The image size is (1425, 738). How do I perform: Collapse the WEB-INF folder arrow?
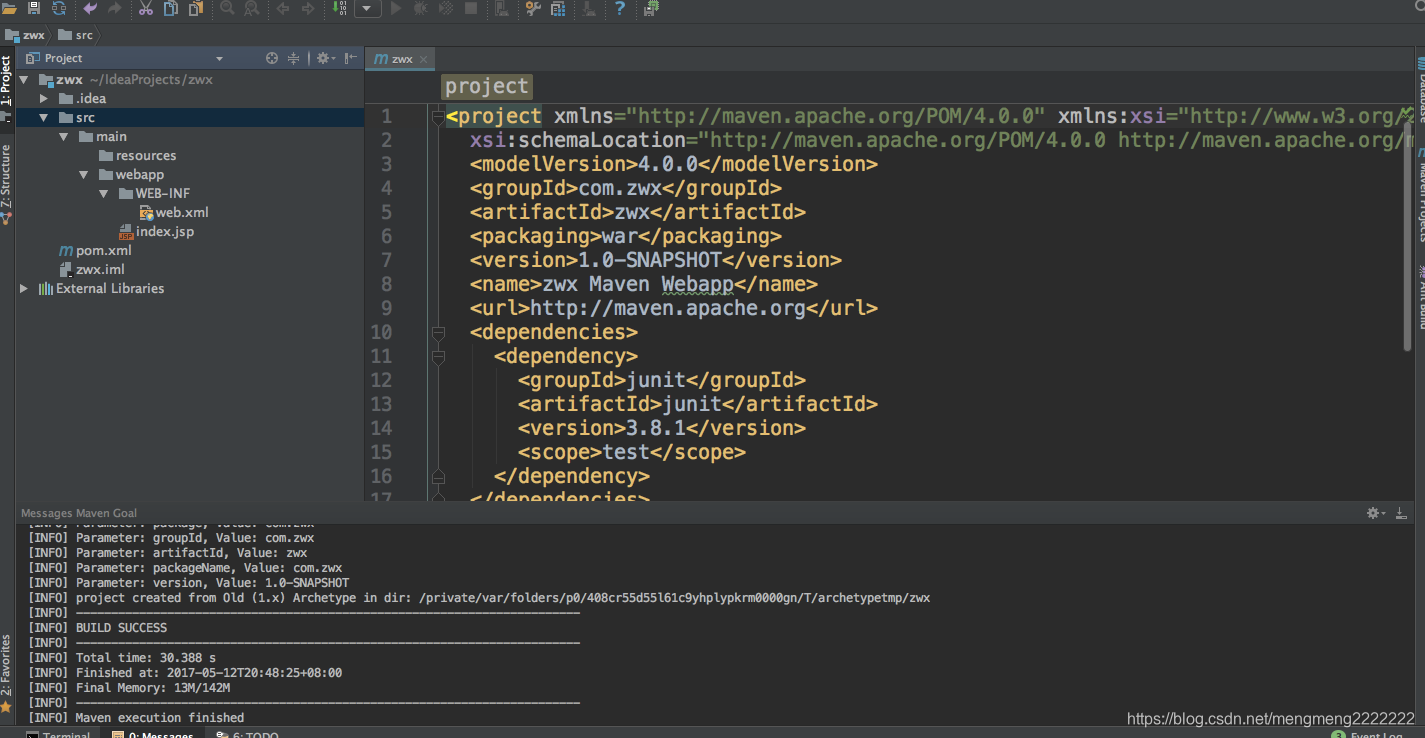(x=104, y=193)
